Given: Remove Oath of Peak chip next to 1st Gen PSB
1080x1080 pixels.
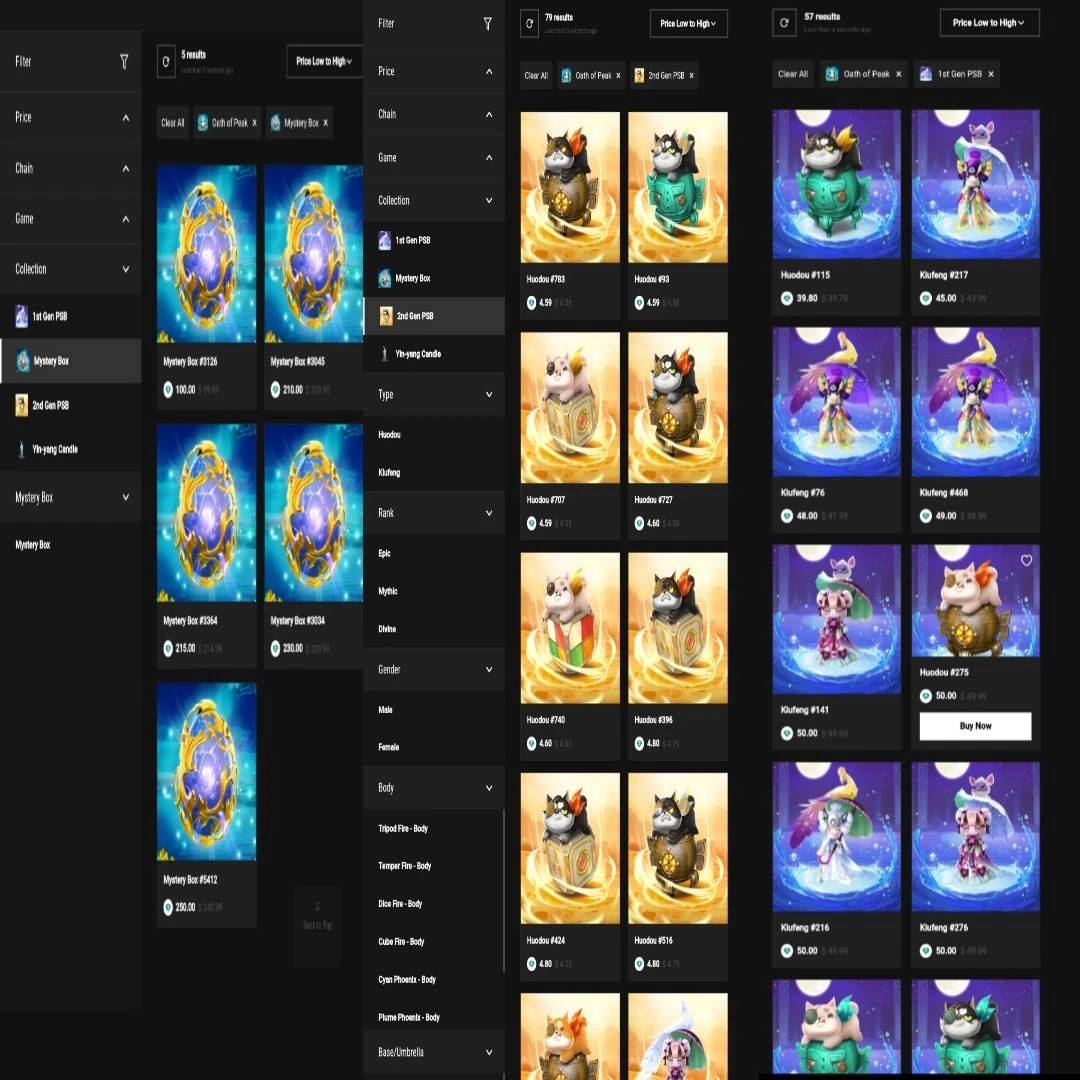Looking at the screenshot, I should [899, 74].
